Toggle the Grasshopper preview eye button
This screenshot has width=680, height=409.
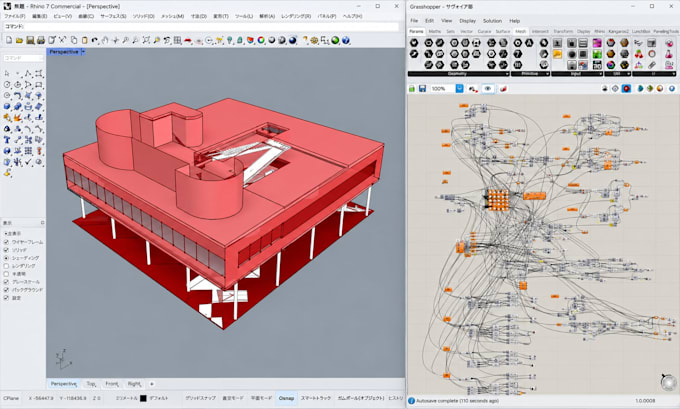[x=488, y=88]
